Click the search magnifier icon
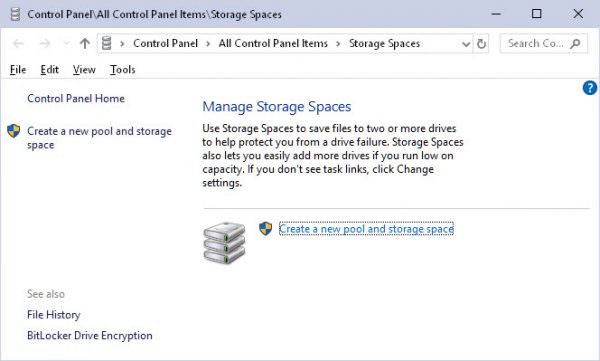 coord(575,44)
